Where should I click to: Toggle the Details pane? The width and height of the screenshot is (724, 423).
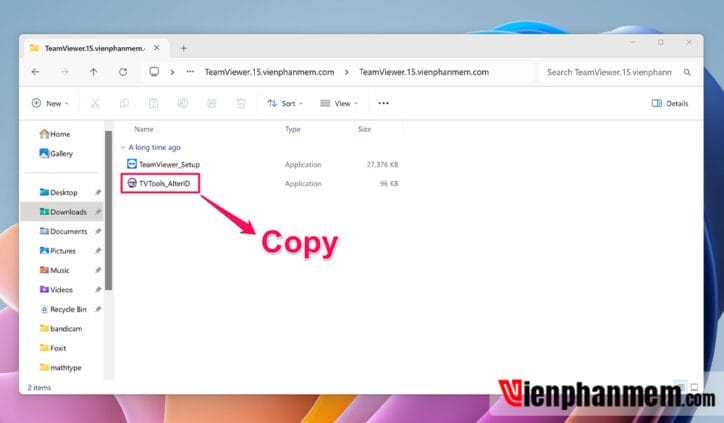[670, 103]
